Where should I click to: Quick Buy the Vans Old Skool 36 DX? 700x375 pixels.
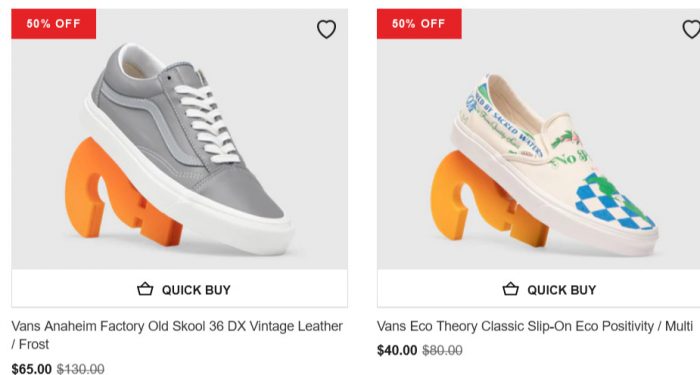coord(179,289)
